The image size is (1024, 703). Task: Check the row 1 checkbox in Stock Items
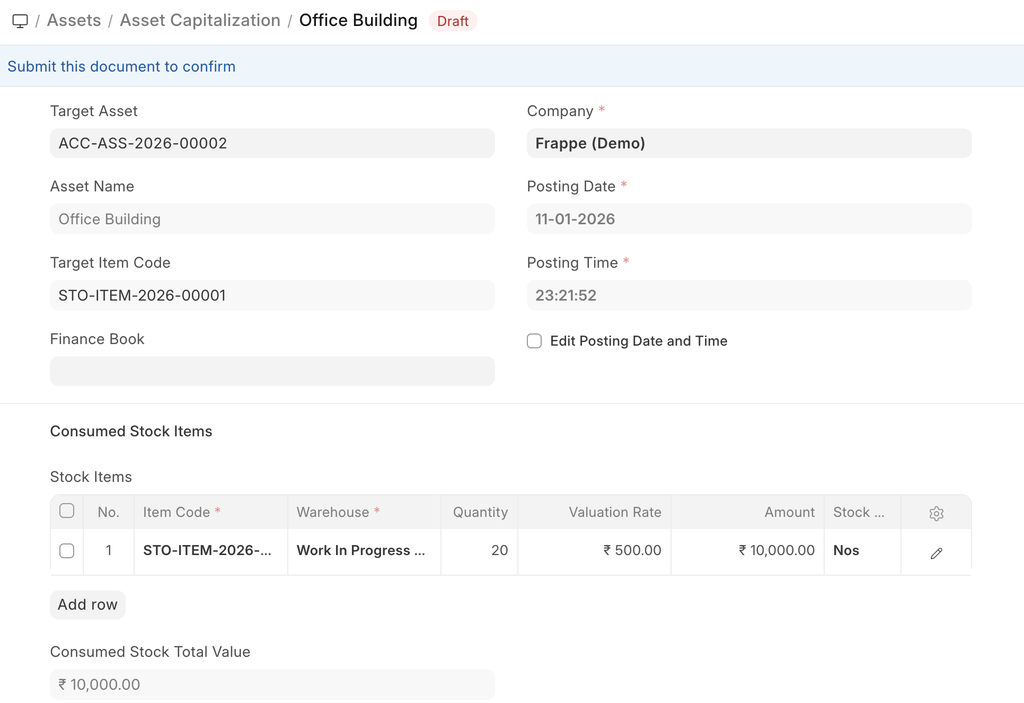(67, 551)
